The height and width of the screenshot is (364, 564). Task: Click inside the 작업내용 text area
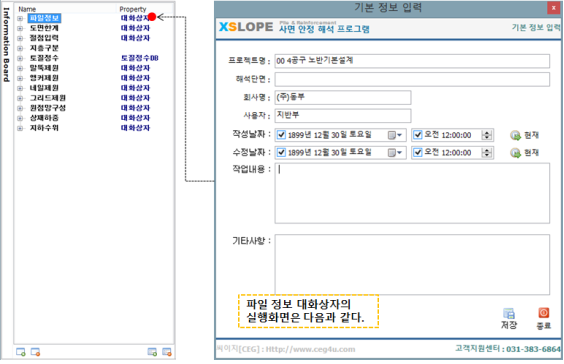tap(412, 193)
